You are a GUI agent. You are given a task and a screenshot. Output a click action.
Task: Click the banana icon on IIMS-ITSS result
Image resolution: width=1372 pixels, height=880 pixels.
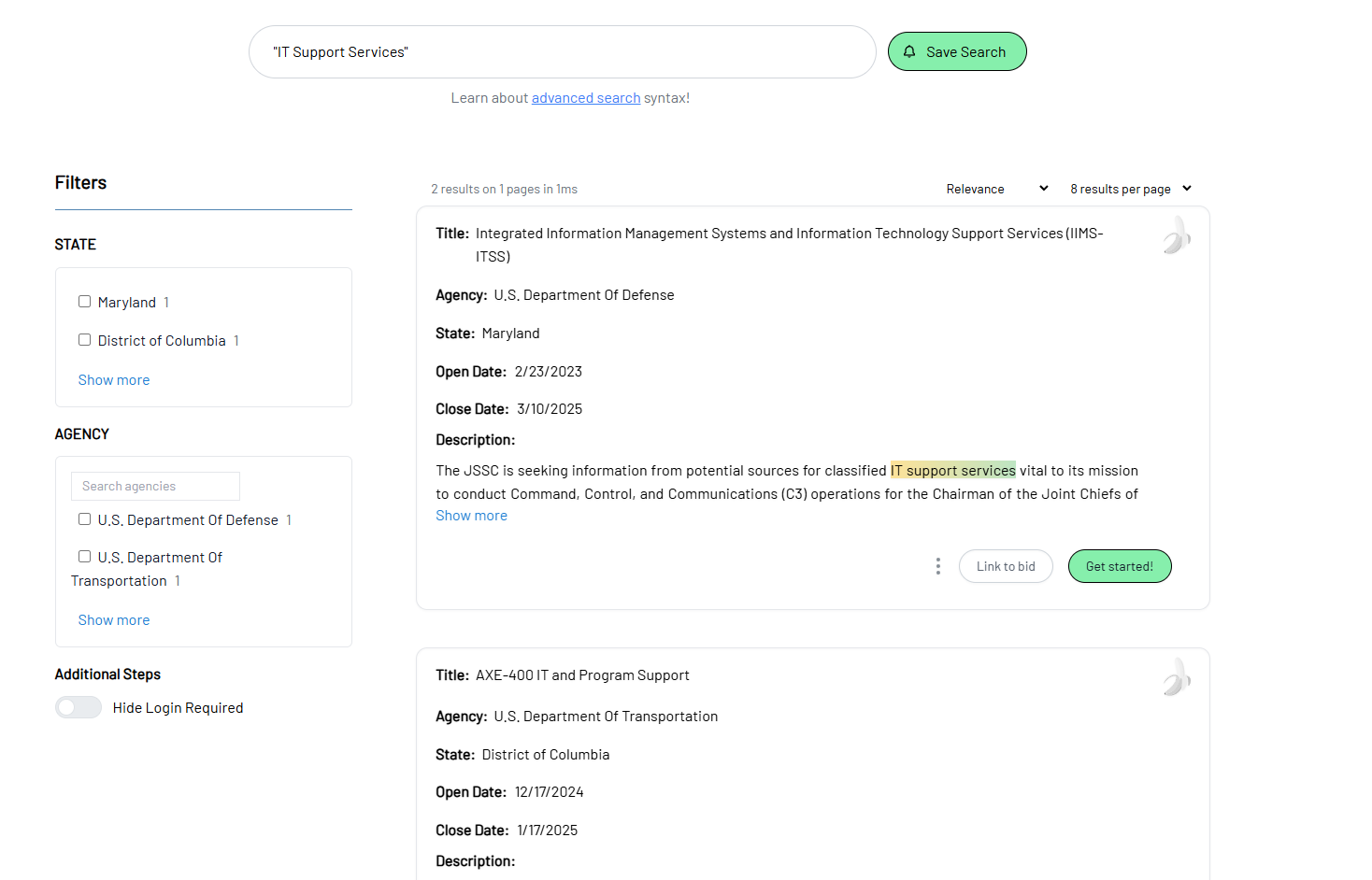pos(1177,235)
